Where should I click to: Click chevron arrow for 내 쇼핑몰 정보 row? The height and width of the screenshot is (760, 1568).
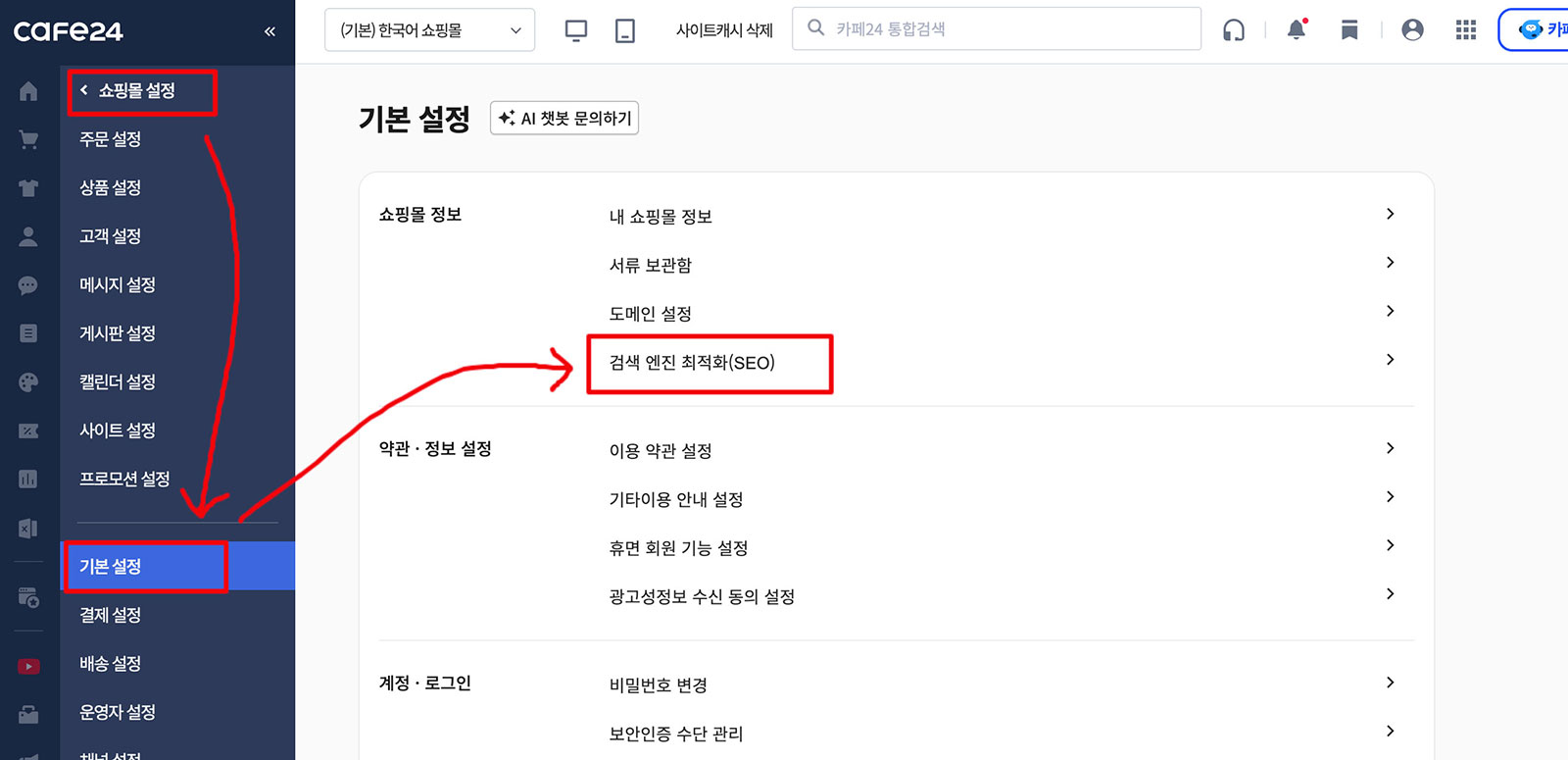1390,214
